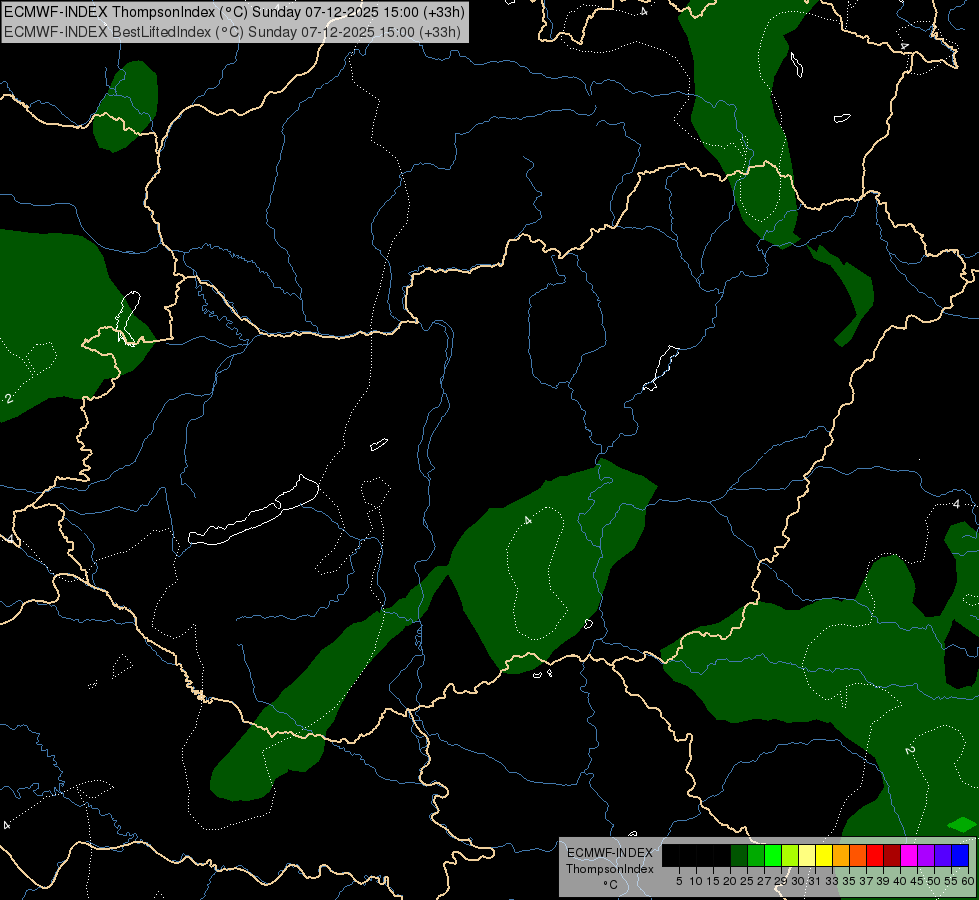Select the ThompsonIndex title line at top
The width and height of the screenshot is (979, 900).
(233, 12)
